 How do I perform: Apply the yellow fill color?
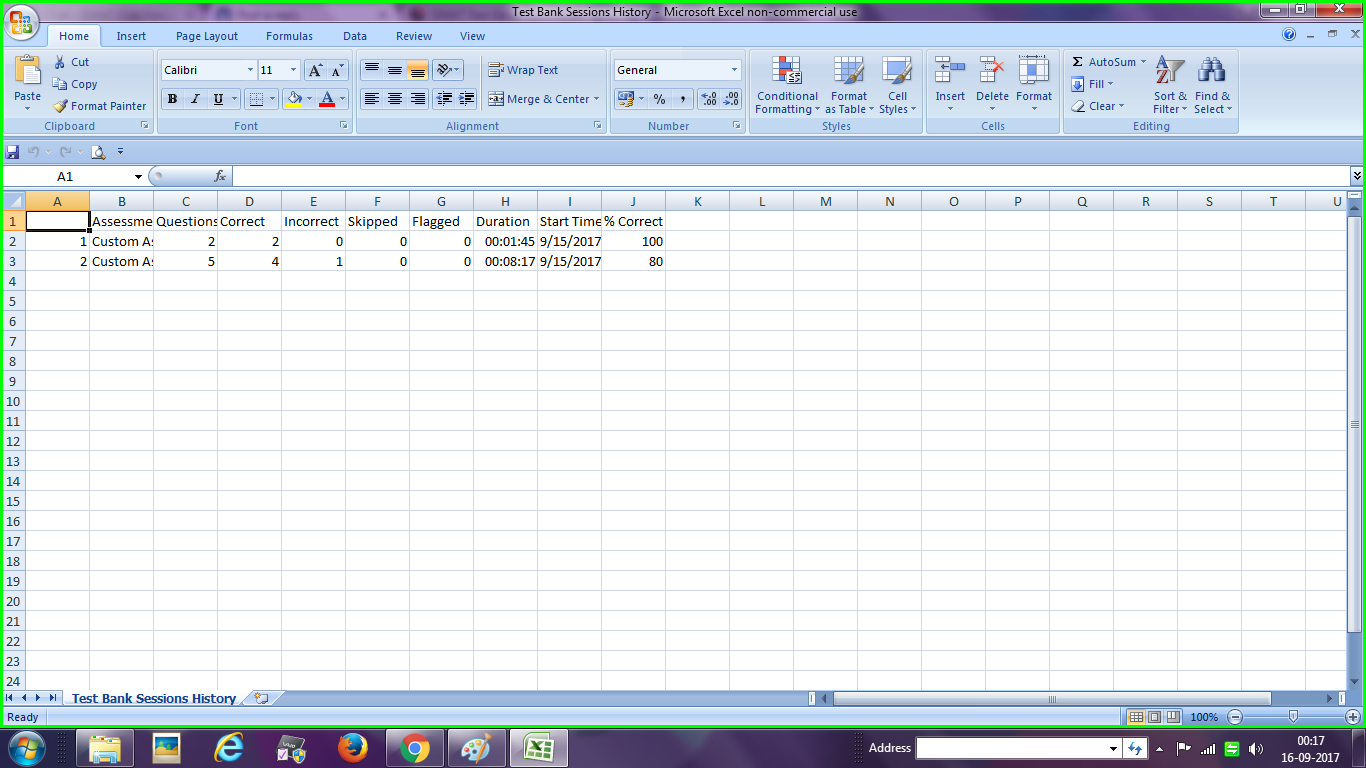[294, 99]
